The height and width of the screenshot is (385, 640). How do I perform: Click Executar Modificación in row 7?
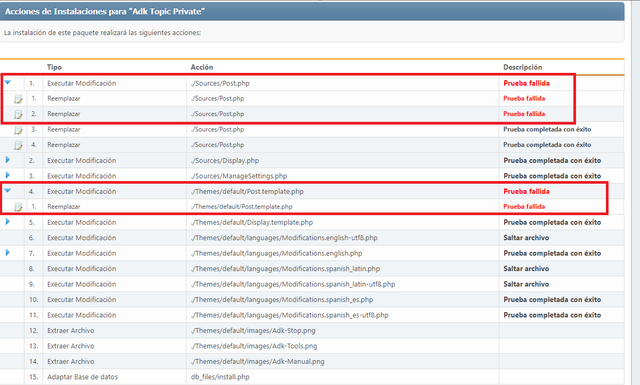point(82,253)
